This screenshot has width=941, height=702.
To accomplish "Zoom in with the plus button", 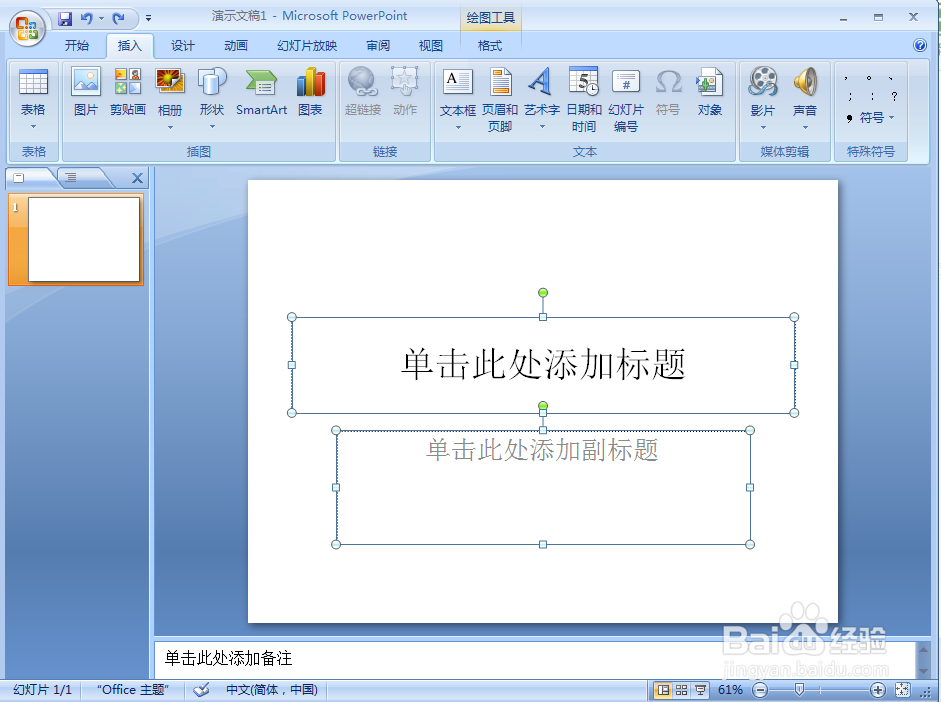I will click(878, 690).
